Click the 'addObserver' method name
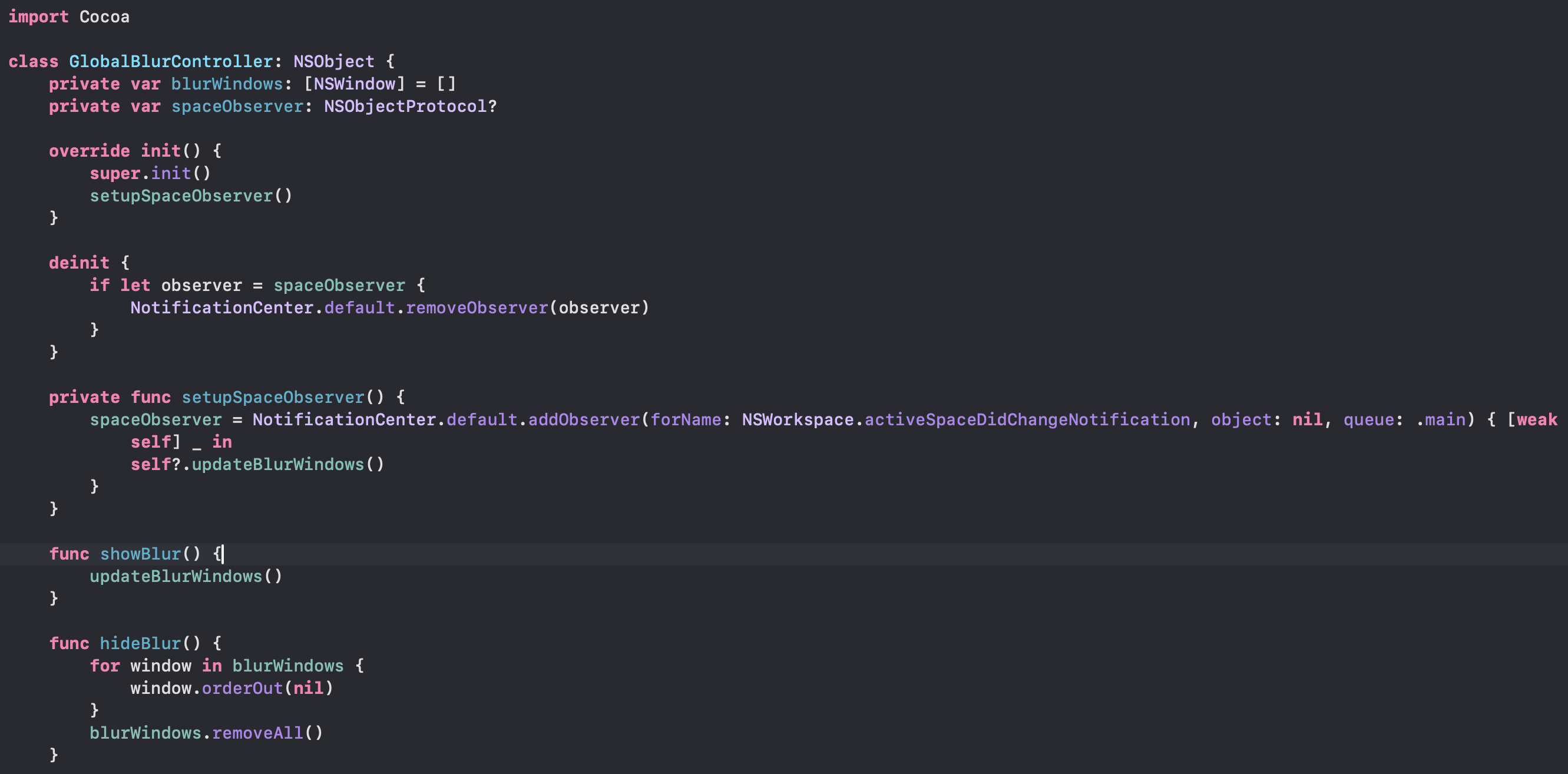This screenshot has height=774, width=1568. 584,420
